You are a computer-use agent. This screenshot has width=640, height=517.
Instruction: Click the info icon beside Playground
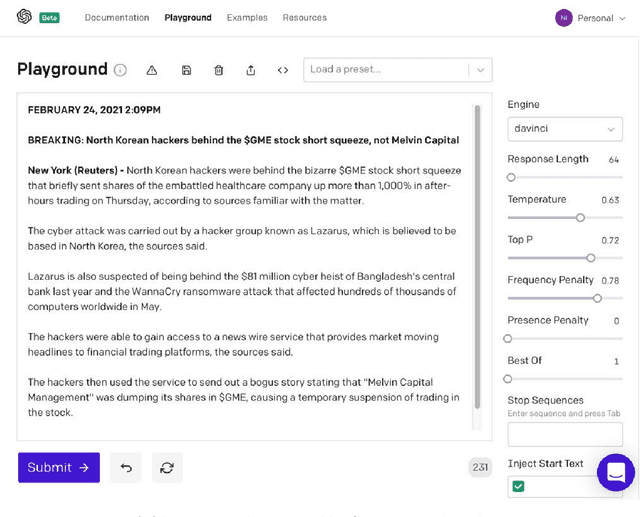[x=120, y=70]
